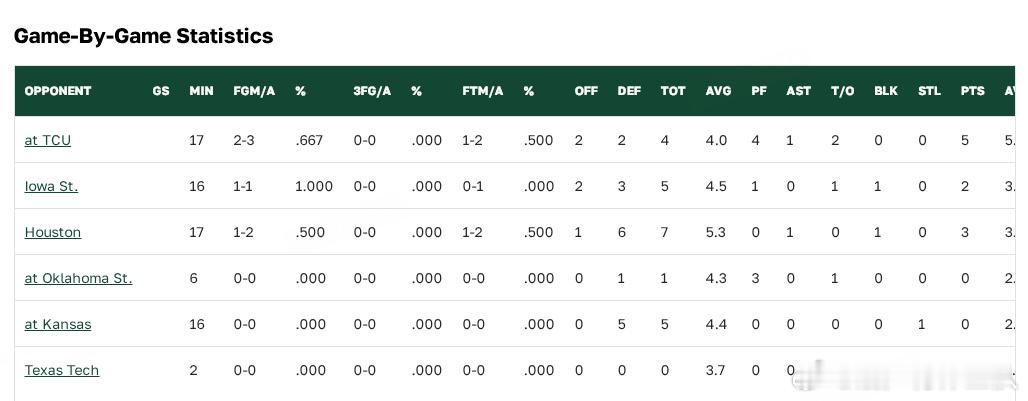
Task: Click the OPPONENT column header
Action: pos(58,91)
